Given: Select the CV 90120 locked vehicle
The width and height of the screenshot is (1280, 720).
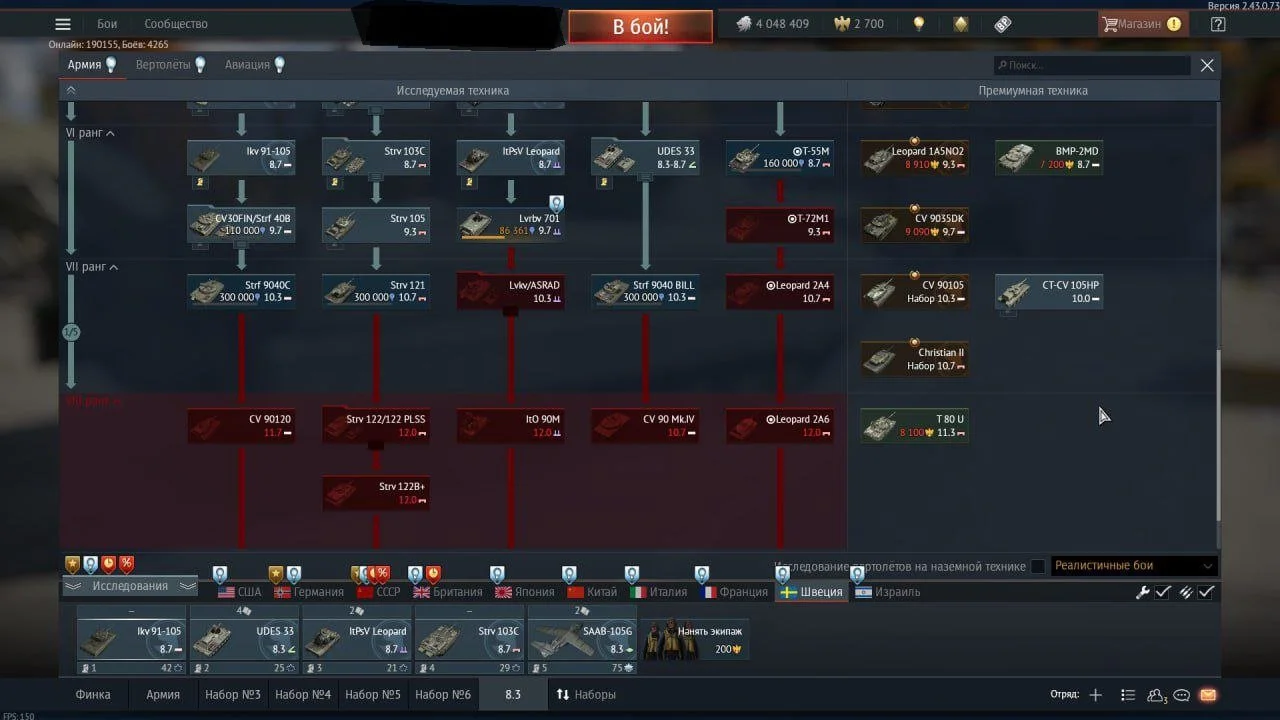Looking at the screenshot, I should (241, 426).
